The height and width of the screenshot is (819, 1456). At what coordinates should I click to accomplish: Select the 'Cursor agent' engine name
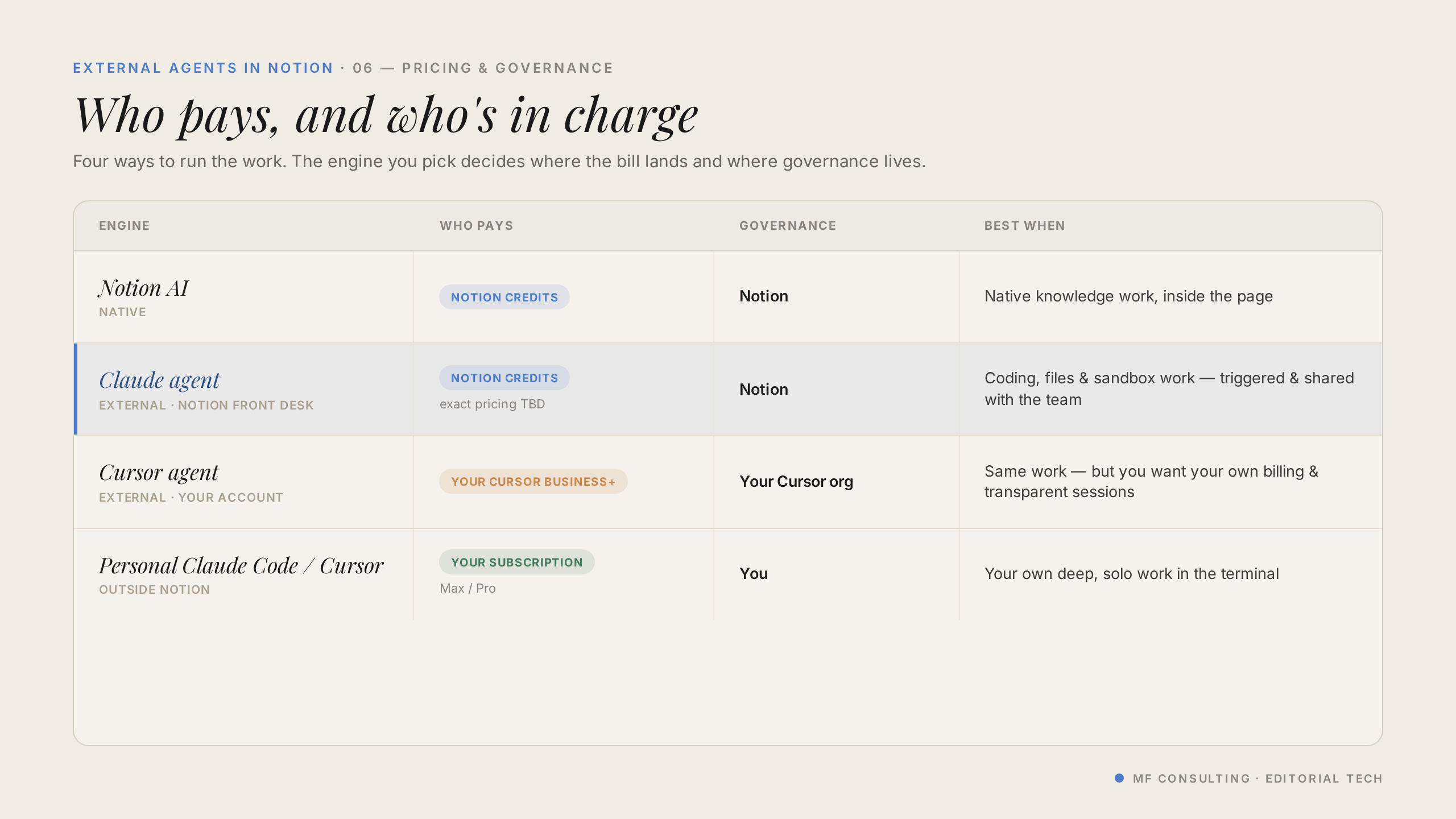coord(159,473)
